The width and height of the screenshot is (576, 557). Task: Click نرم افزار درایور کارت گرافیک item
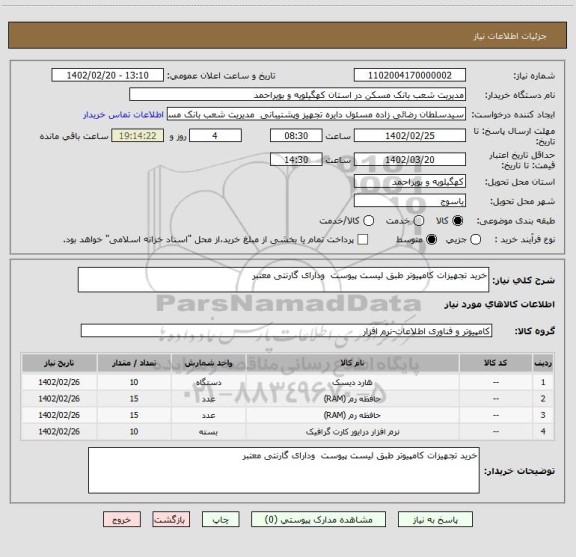[352, 432]
